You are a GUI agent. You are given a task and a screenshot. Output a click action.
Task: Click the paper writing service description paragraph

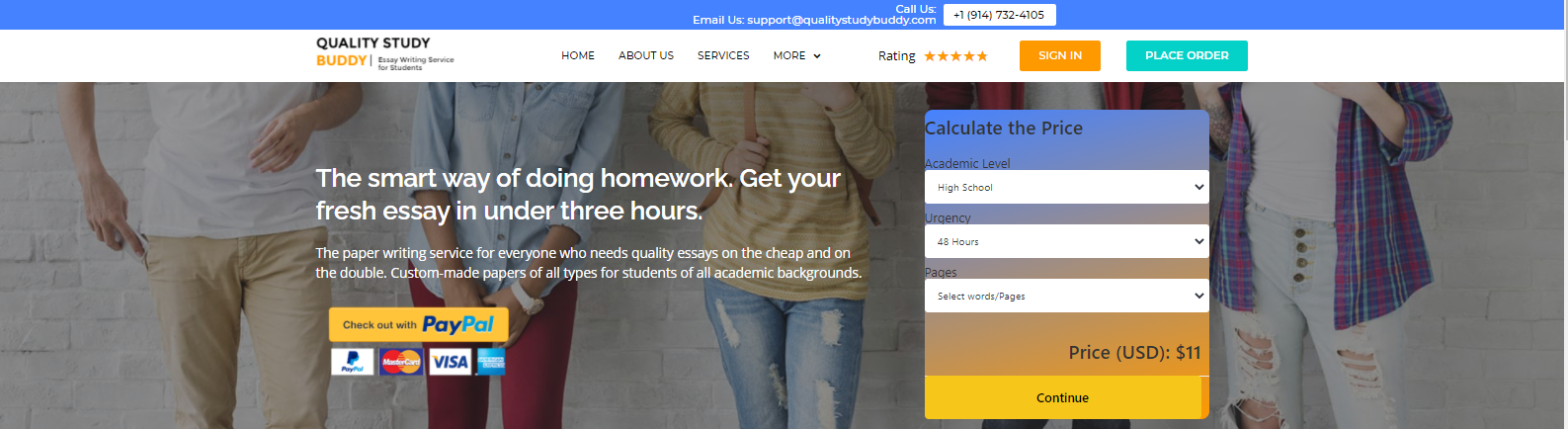(589, 263)
